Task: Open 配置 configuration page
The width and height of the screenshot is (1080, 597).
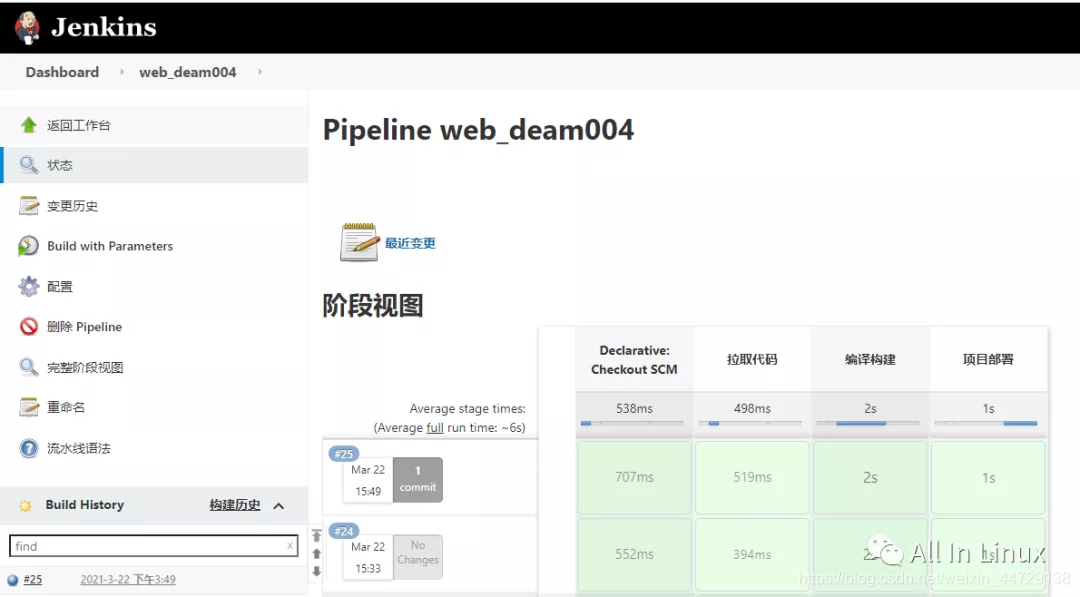Action: [x=60, y=286]
